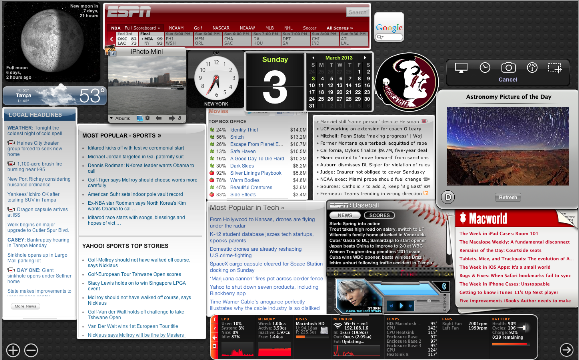Open the iPhoto Mini album dropdown

pos(120,118)
